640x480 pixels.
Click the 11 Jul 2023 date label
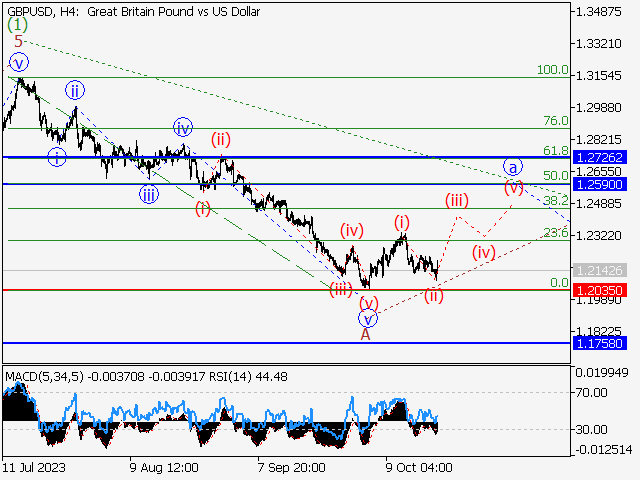[x=34, y=467]
